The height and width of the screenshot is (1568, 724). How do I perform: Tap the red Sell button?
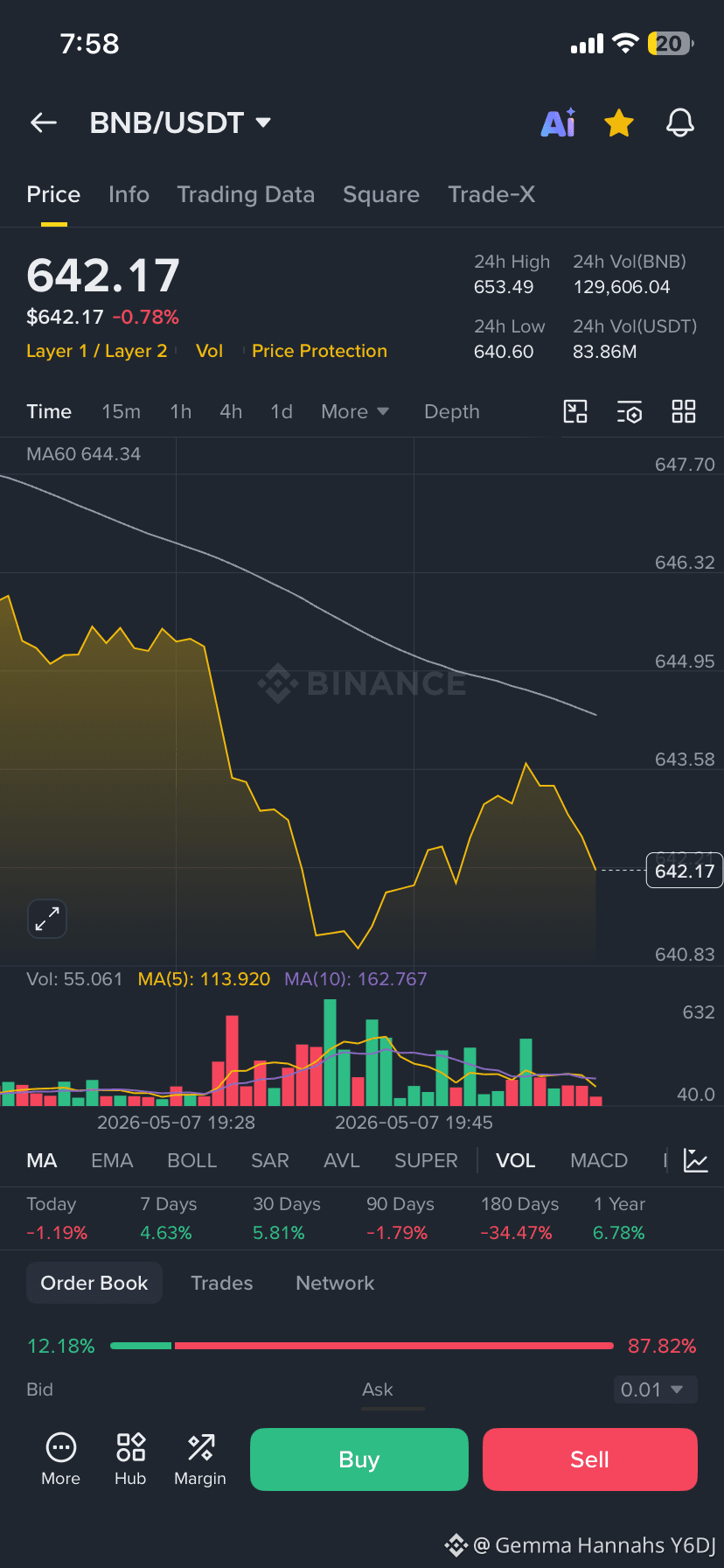(590, 1459)
